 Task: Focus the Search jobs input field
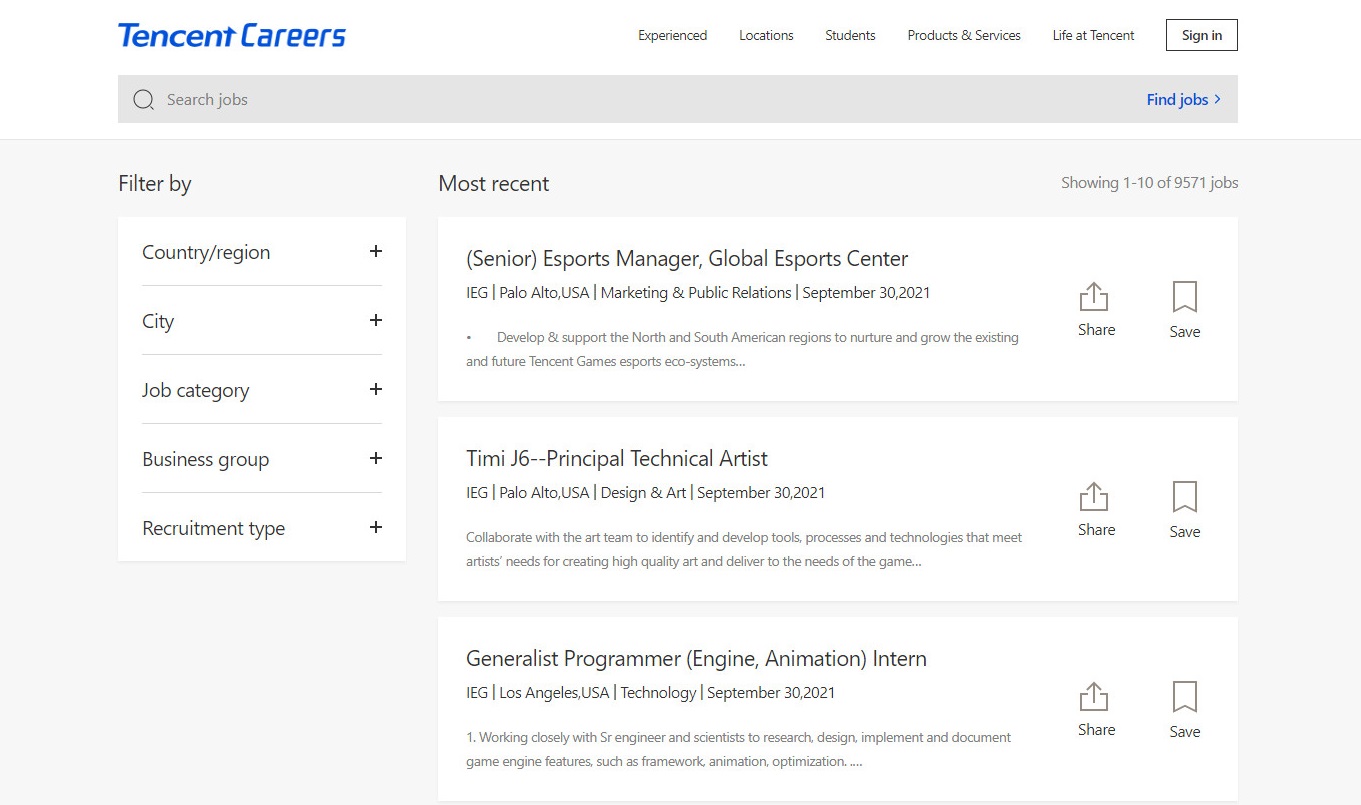(x=600, y=100)
